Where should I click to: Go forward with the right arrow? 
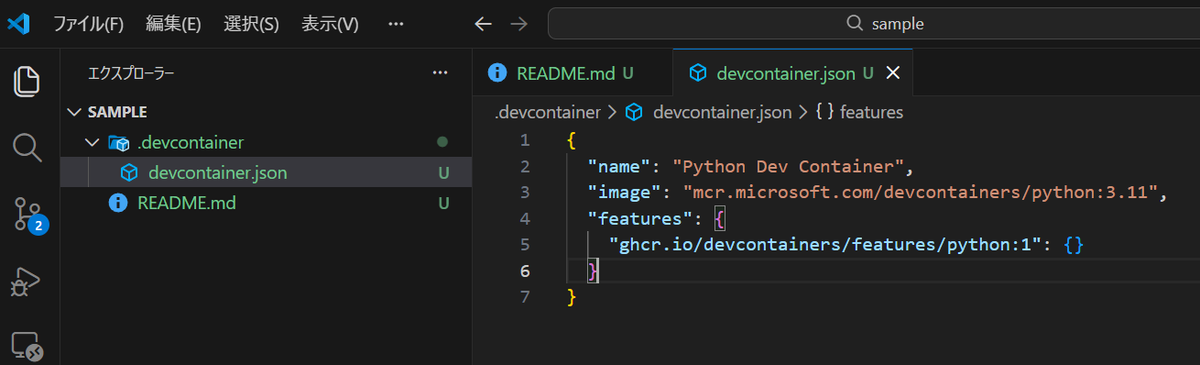tap(518, 23)
